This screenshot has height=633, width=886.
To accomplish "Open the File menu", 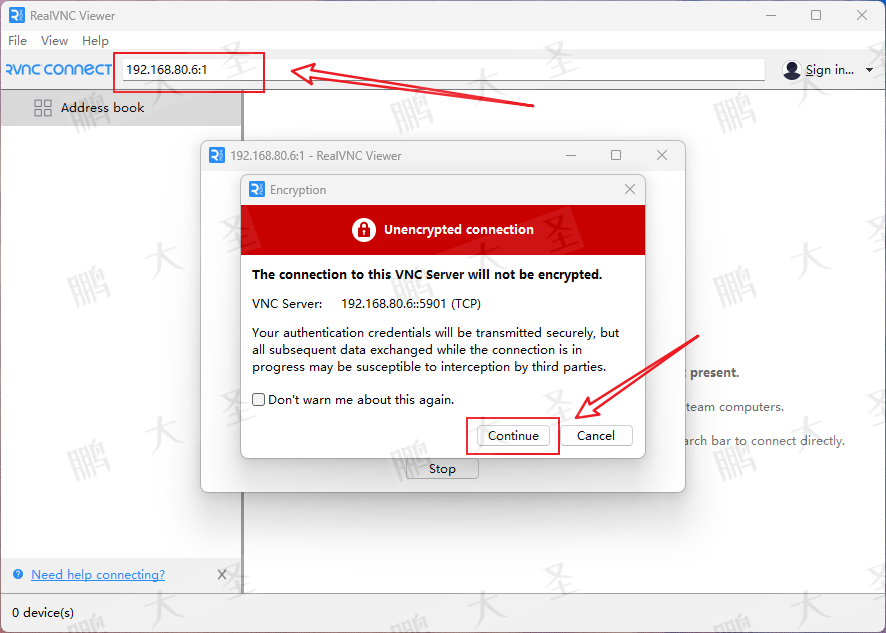I will pos(17,41).
